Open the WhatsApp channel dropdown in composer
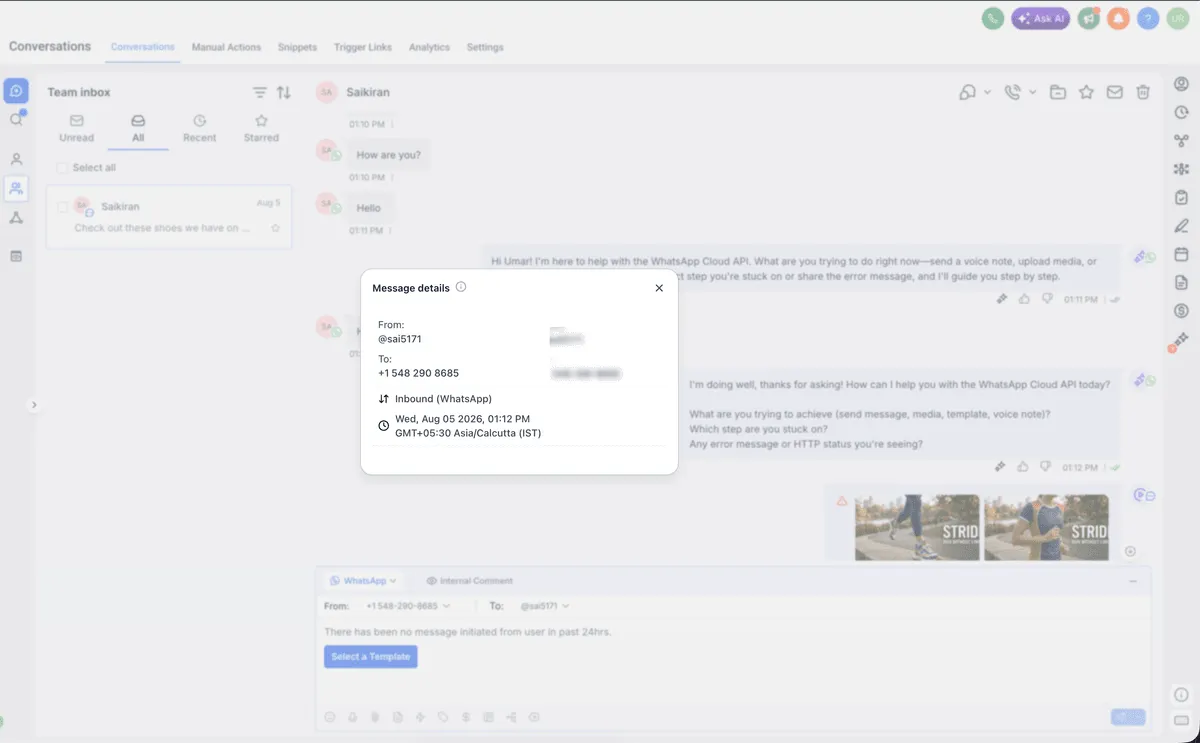Image resolution: width=1200 pixels, height=743 pixels. click(363, 581)
